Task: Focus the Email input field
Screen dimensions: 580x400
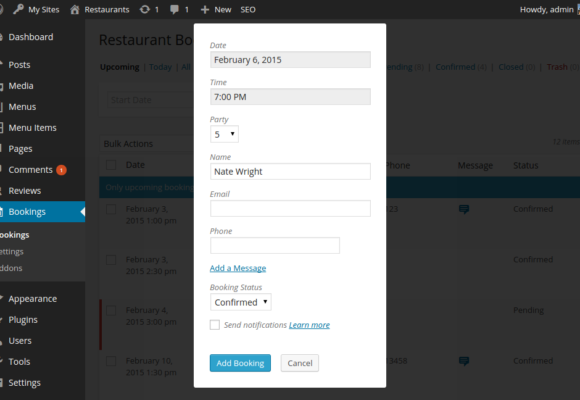Action: [x=290, y=208]
